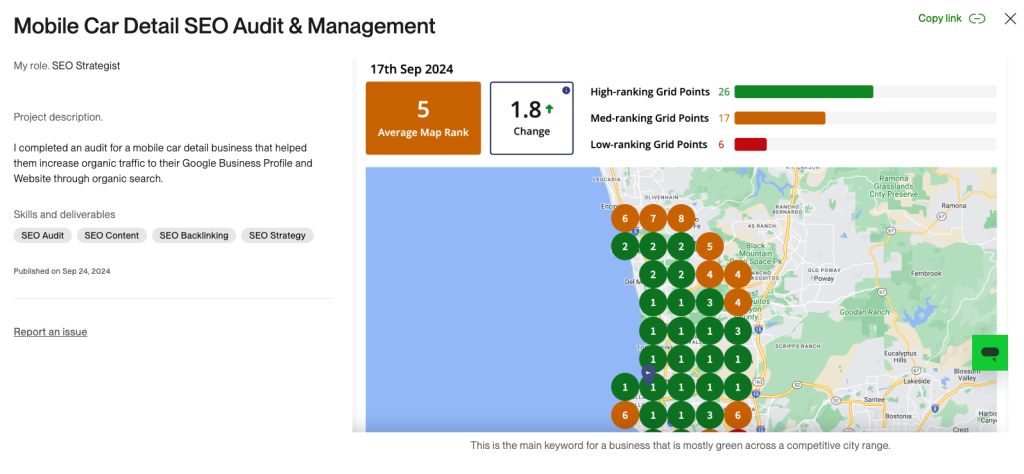This screenshot has height=474, width=1024.
Task: Open the Report an issue link
Action: pos(50,332)
